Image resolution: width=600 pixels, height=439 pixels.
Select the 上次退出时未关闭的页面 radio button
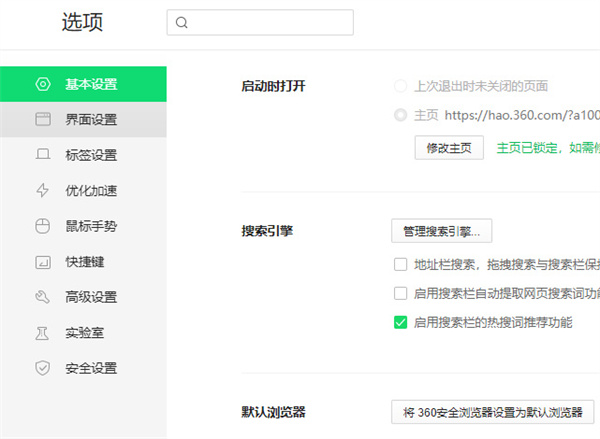pos(401,86)
